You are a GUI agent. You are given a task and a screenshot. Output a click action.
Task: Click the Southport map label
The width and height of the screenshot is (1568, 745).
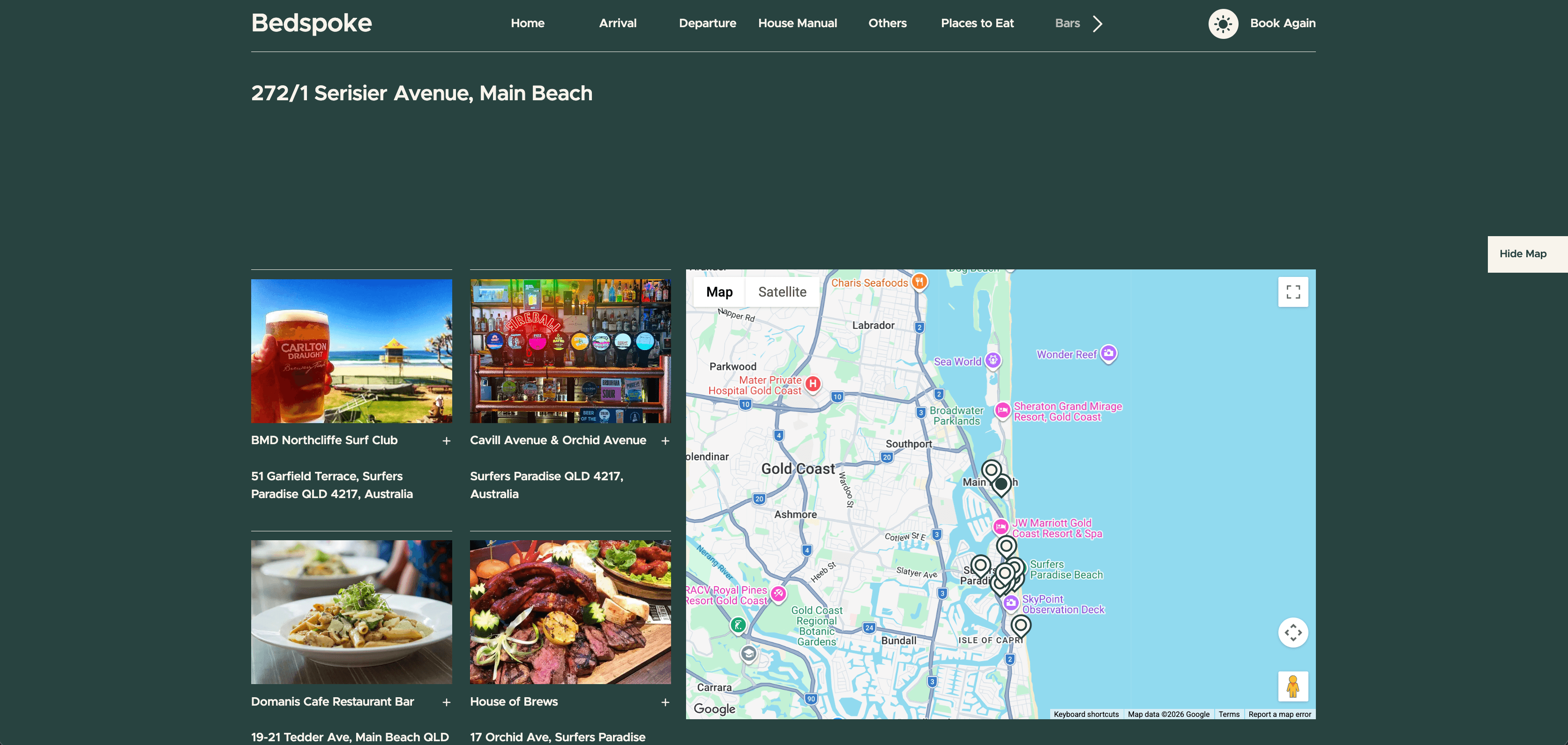pyautogui.click(x=908, y=444)
